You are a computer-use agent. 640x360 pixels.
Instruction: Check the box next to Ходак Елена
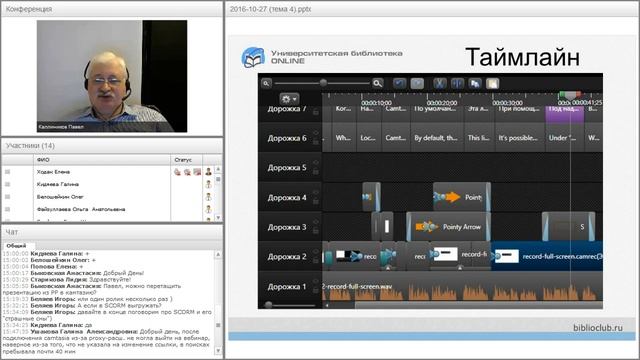point(7,172)
